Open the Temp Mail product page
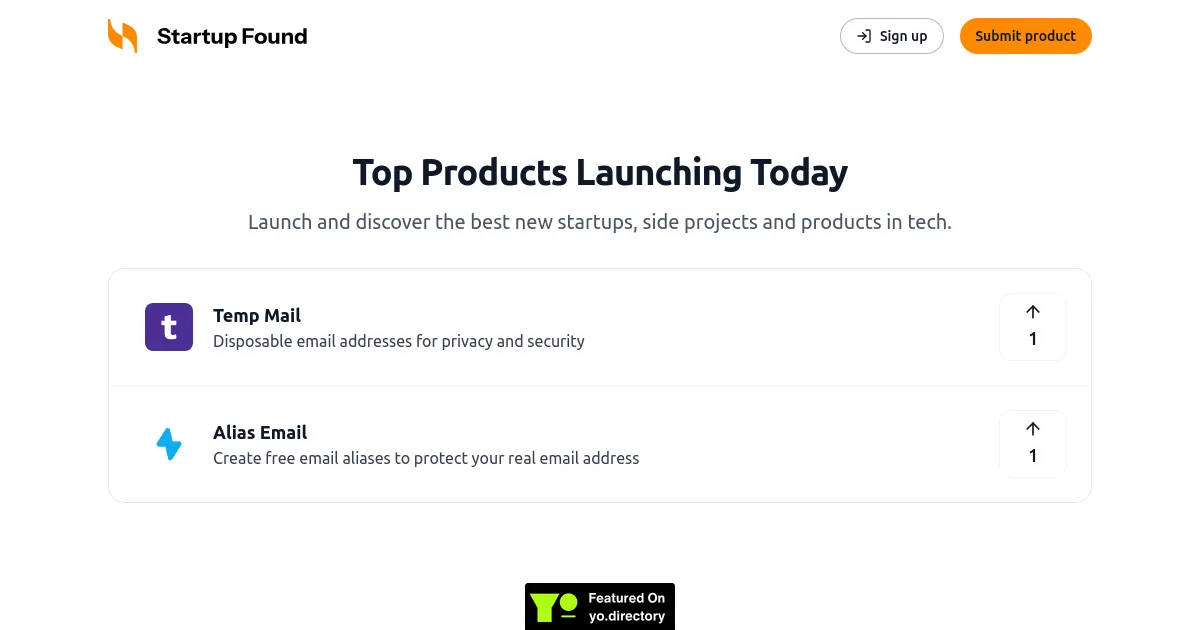Viewport: 1200px width, 630px height. 257,315
